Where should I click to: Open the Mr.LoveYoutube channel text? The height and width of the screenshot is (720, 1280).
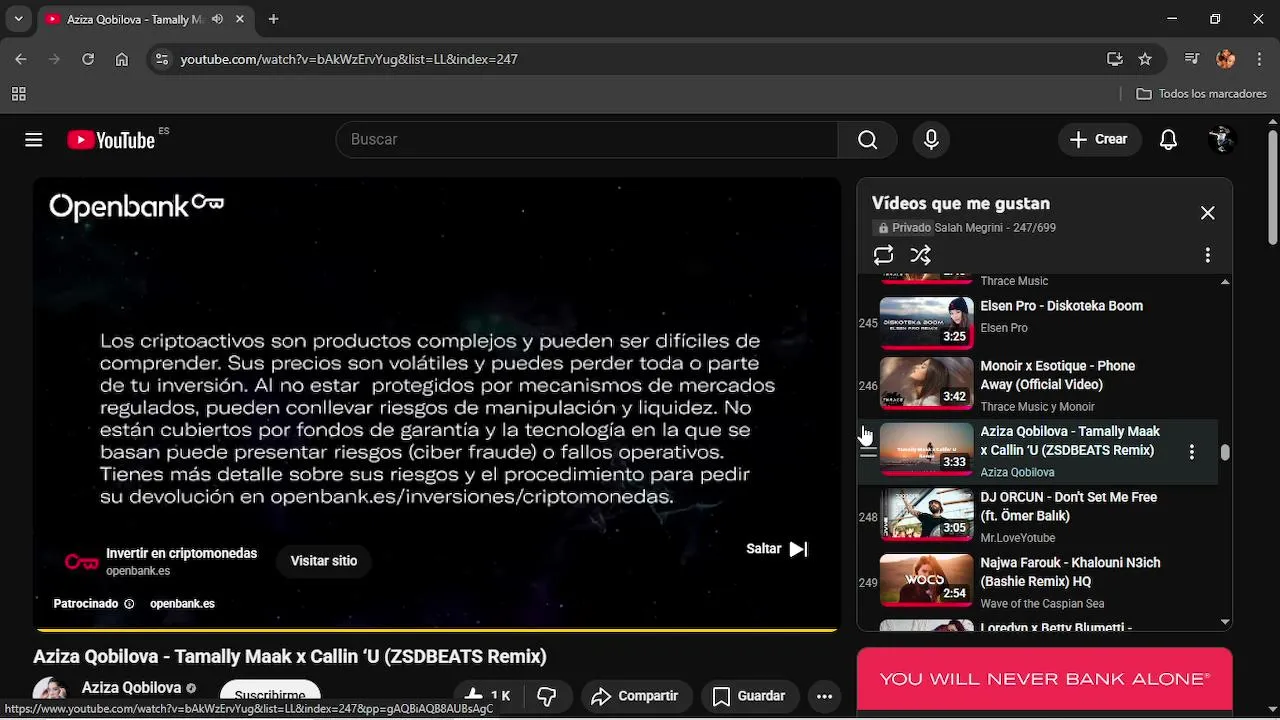point(1017,538)
